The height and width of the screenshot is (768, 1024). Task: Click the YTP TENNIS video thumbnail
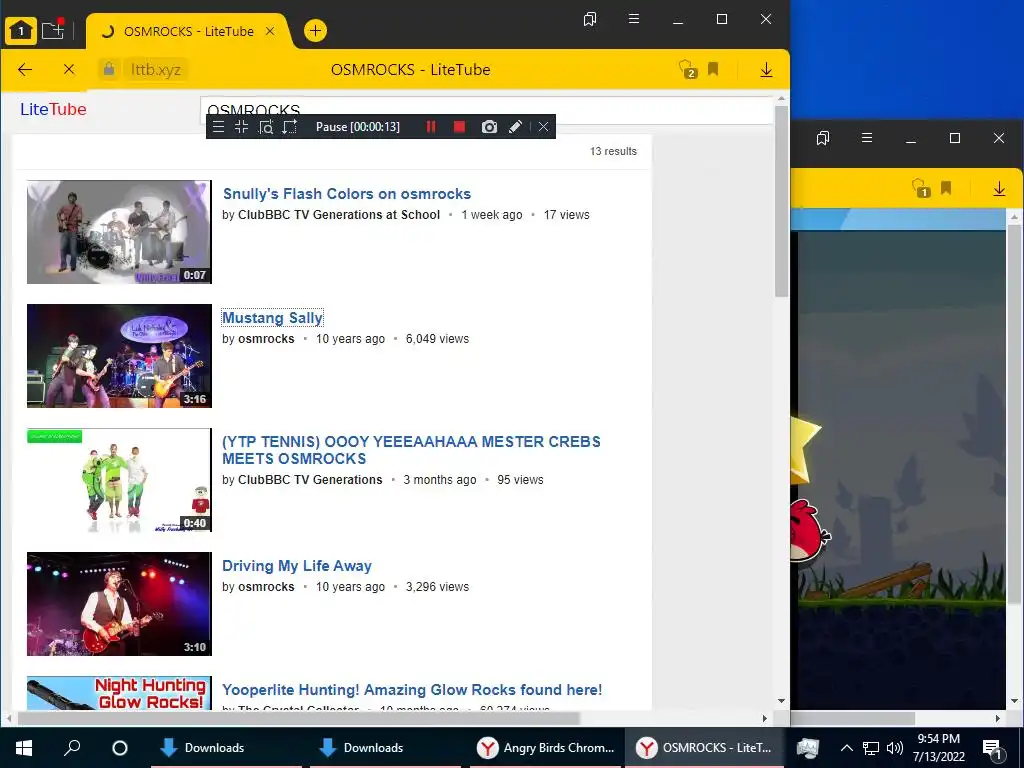(120, 480)
